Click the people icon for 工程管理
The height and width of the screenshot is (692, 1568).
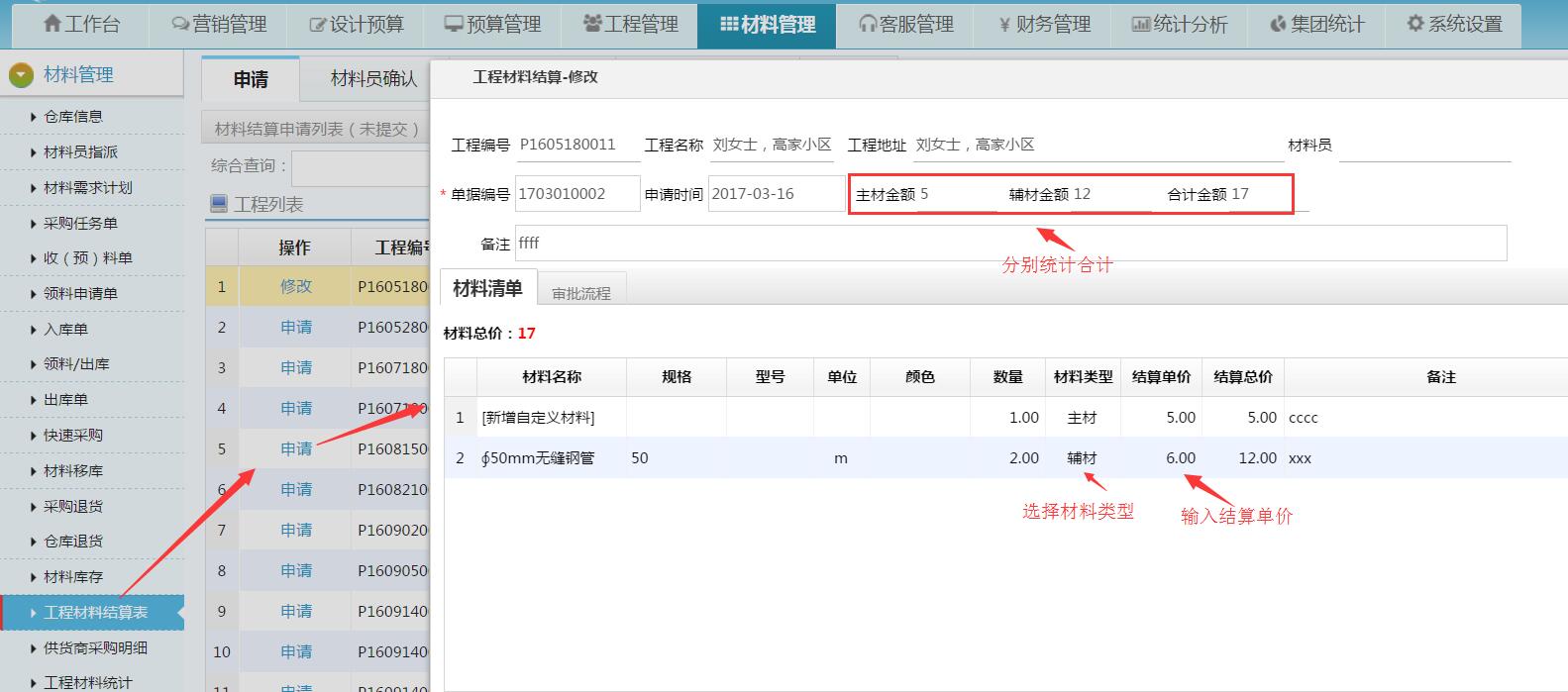(x=592, y=24)
